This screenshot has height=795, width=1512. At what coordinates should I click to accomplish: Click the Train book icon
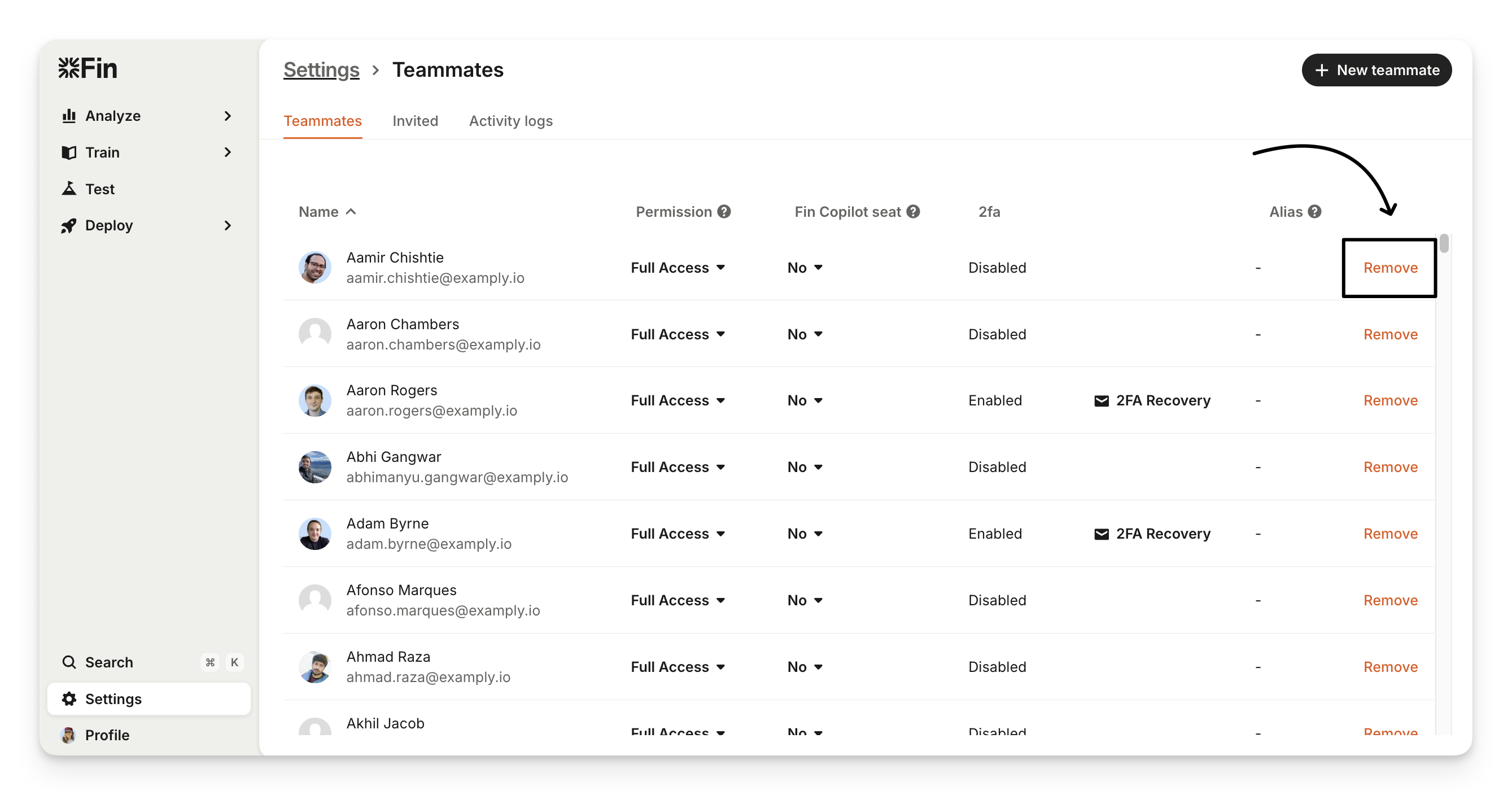click(69, 152)
